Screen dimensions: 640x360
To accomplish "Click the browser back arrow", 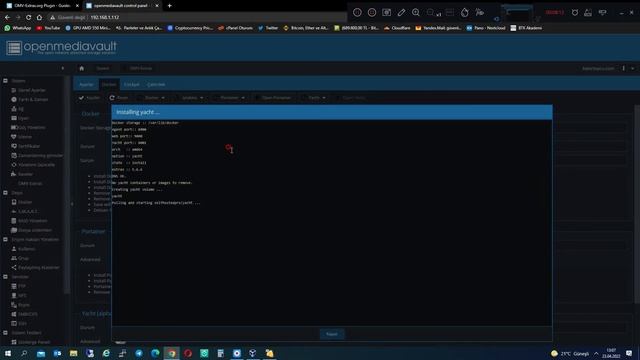I will pyautogui.click(x=7, y=18).
